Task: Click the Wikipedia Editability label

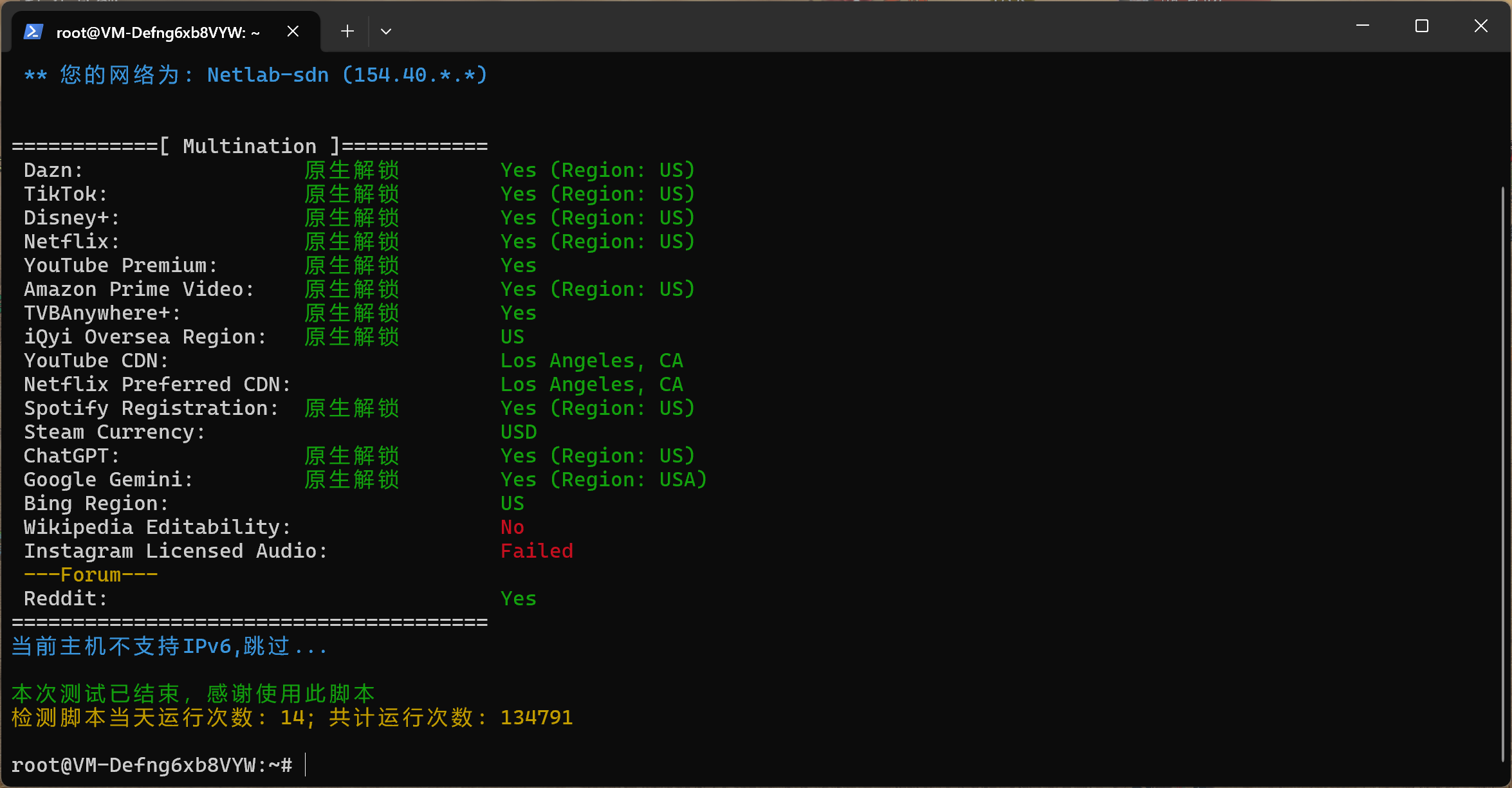Action: coord(157,527)
